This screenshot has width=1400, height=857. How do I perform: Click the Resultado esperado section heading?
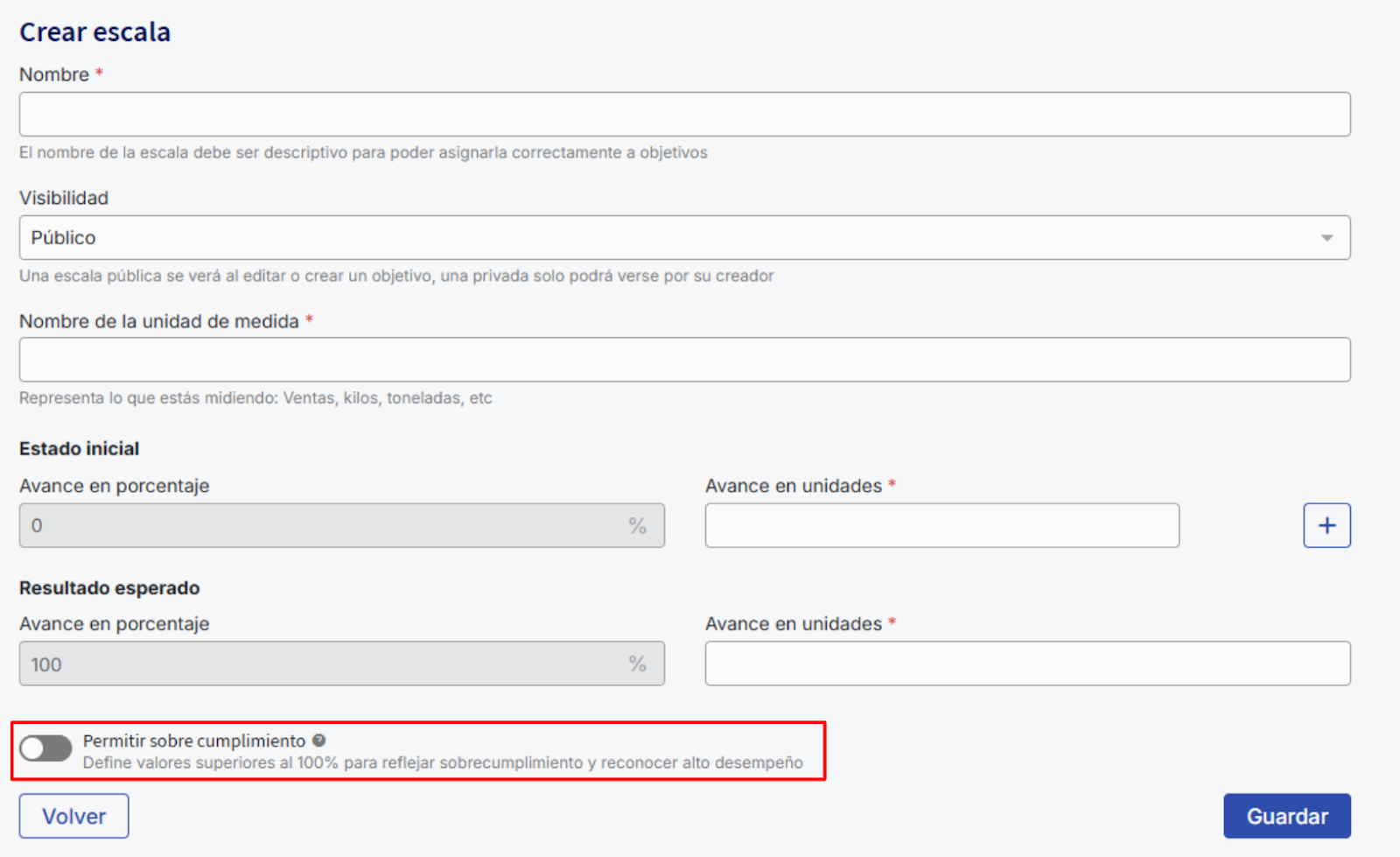pos(109,588)
